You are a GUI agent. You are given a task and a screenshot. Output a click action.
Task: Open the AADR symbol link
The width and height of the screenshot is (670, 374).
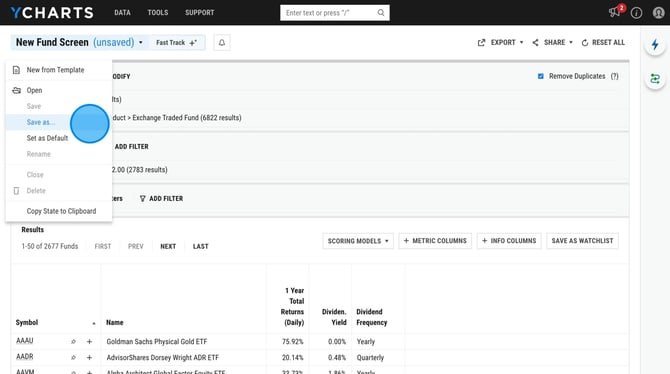tap(25, 356)
